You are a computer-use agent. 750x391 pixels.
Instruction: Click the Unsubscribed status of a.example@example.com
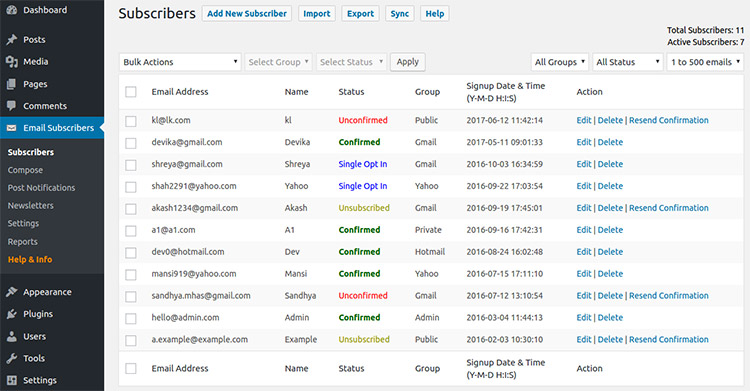(364, 339)
